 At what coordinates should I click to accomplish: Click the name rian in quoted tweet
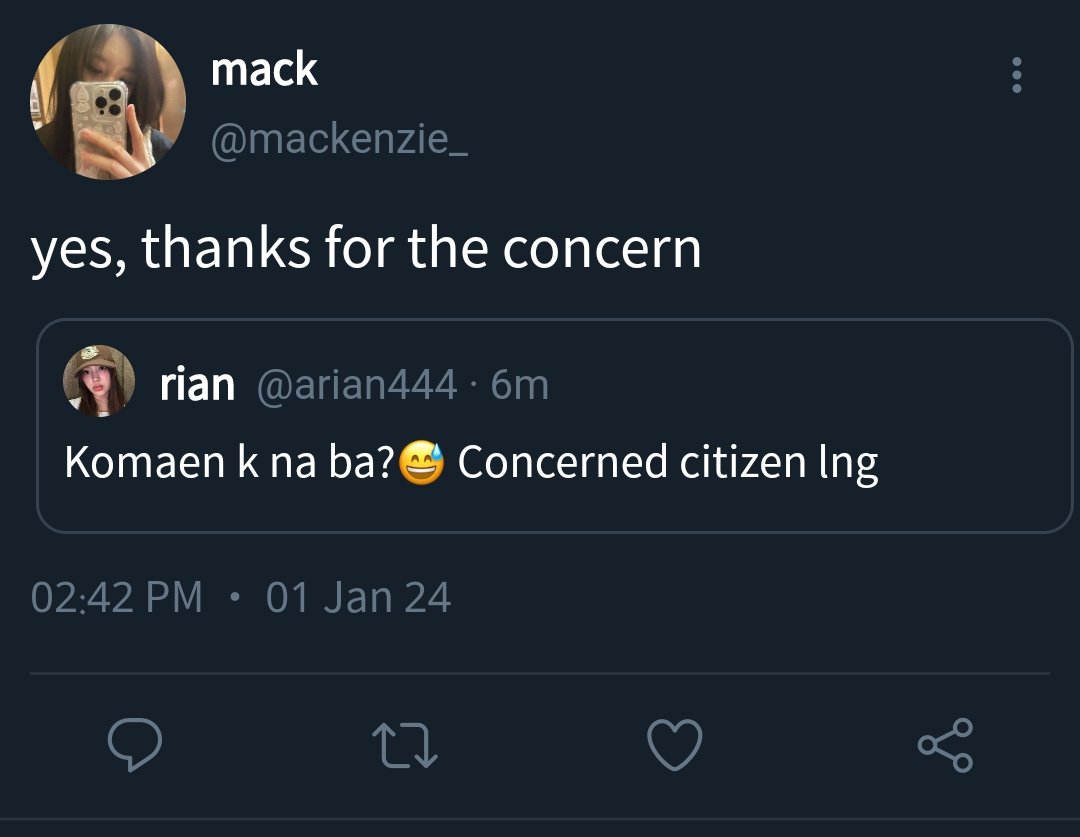[198, 384]
